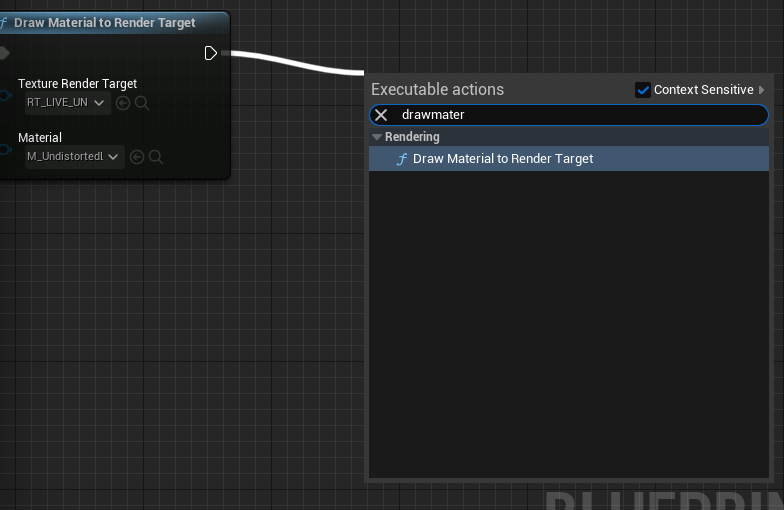The width and height of the screenshot is (784, 510).
Task: Use selected asset for Material
Action: (137, 157)
